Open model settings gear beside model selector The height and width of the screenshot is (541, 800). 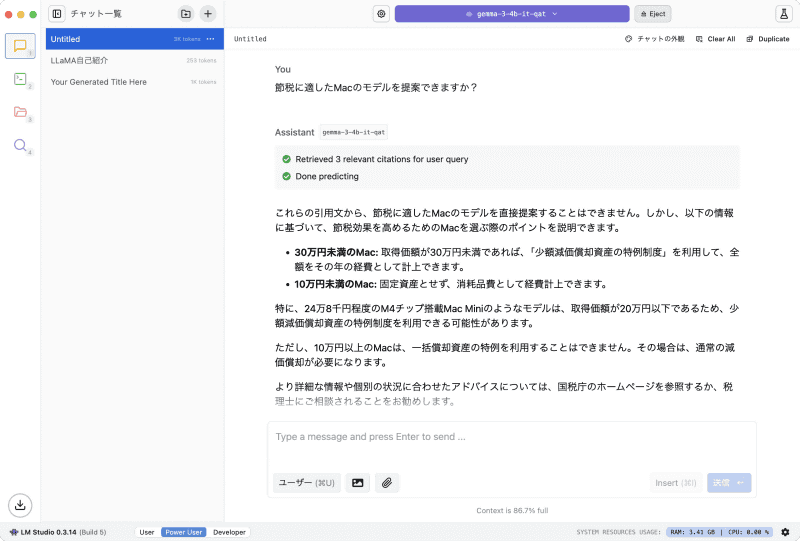(x=381, y=14)
